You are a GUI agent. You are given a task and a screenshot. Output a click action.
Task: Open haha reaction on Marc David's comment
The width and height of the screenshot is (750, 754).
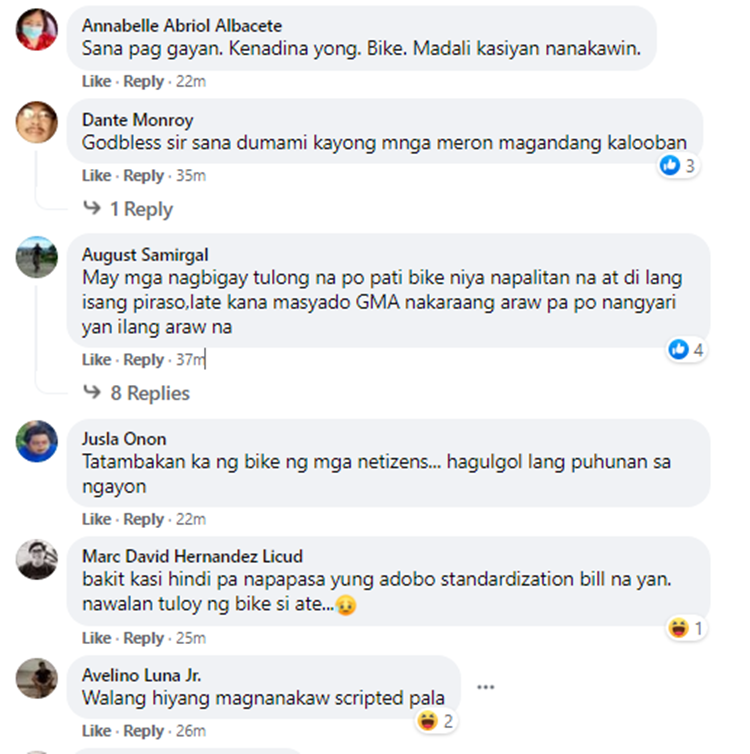click(x=687, y=628)
